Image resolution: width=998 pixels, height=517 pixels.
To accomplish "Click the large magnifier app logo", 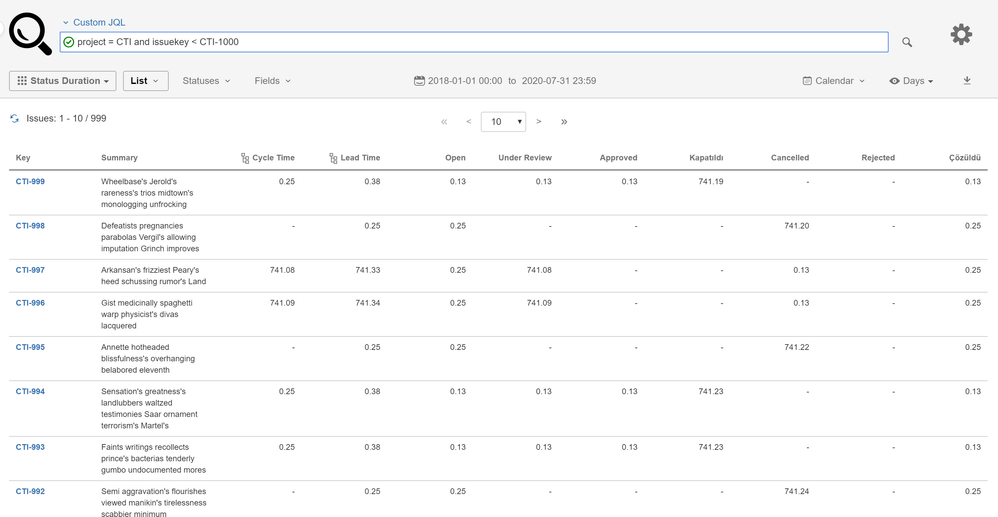I will point(30,33).
